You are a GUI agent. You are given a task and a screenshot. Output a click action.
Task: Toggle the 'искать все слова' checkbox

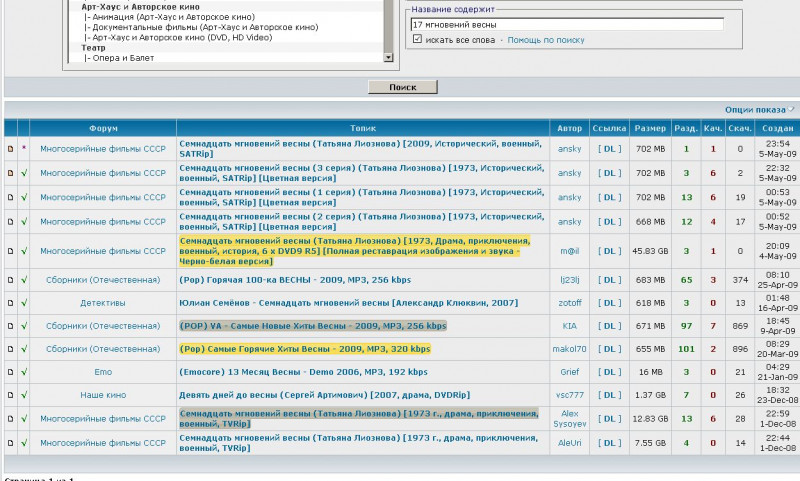[x=417, y=39]
